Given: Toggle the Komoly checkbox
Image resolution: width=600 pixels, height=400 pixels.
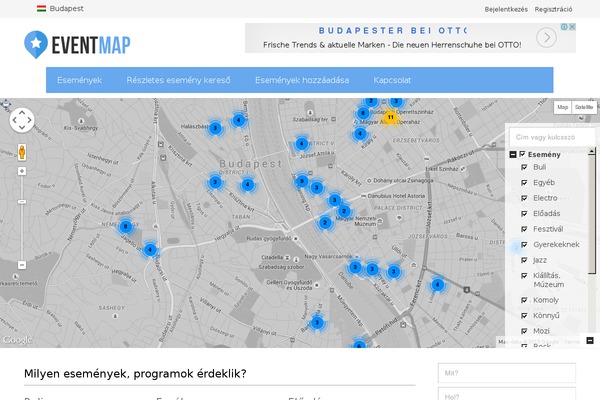Looking at the screenshot, I should (524, 300).
